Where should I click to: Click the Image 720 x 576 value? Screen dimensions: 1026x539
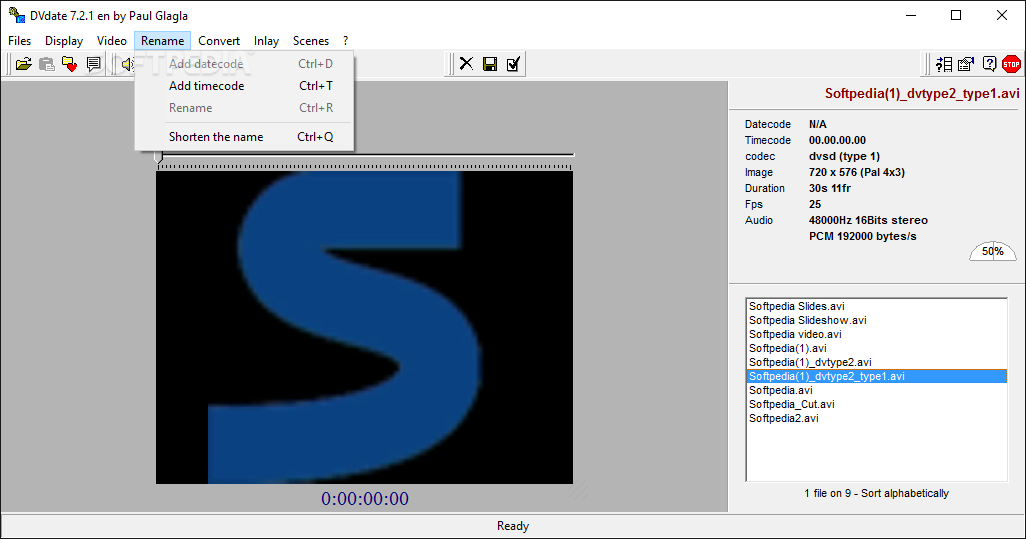(x=857, y=172)
